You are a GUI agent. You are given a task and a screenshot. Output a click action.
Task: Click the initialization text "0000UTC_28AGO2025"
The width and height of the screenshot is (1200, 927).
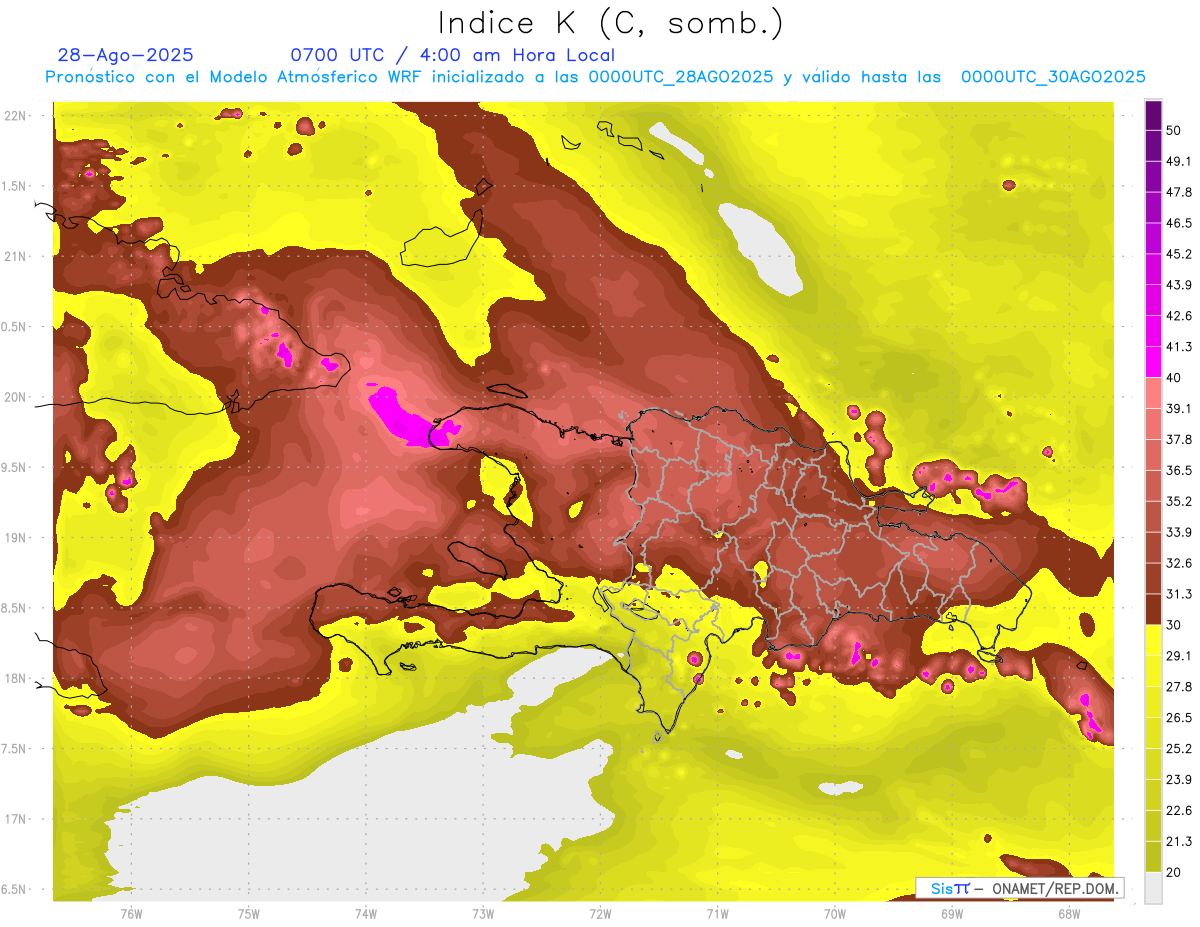coord(681,77)
